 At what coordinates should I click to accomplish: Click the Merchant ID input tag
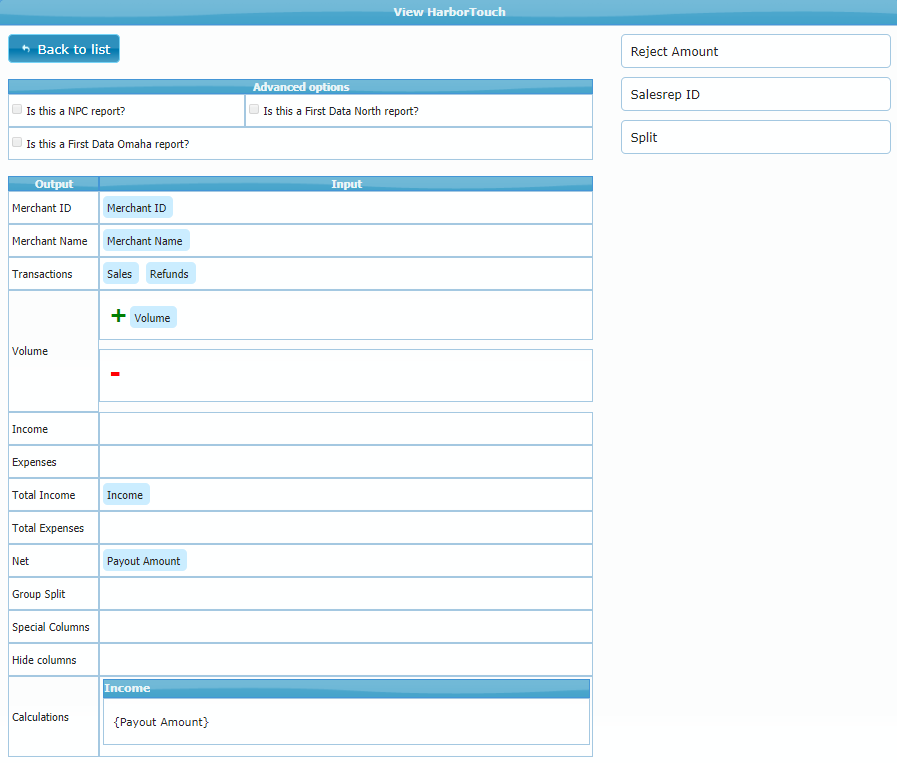coord(137,208)
